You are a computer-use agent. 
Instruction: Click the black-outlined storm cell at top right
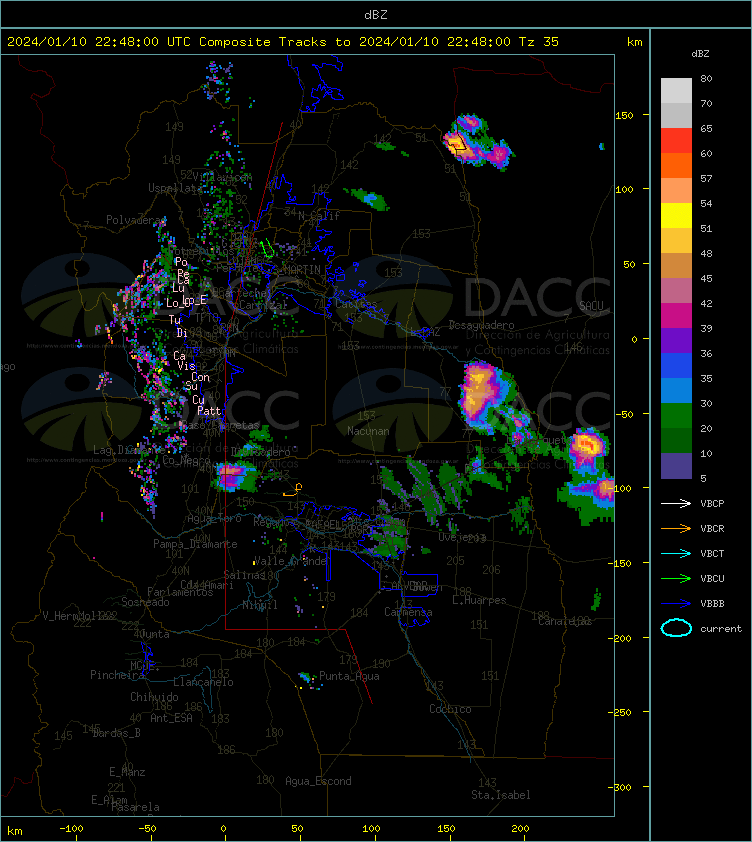pyautogui.click(x=458, y=143)
